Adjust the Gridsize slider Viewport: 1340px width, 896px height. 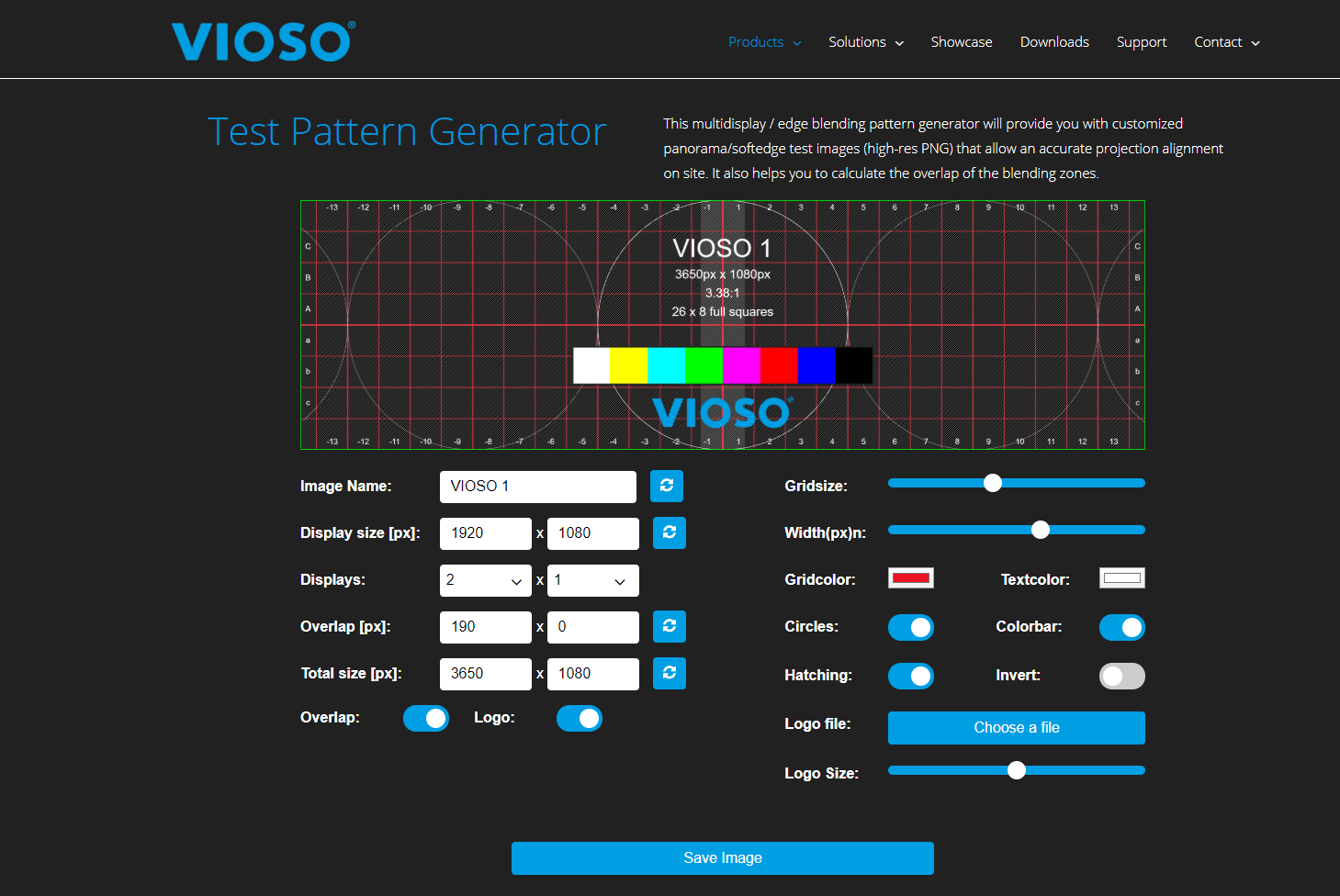(x=992, y=482)
